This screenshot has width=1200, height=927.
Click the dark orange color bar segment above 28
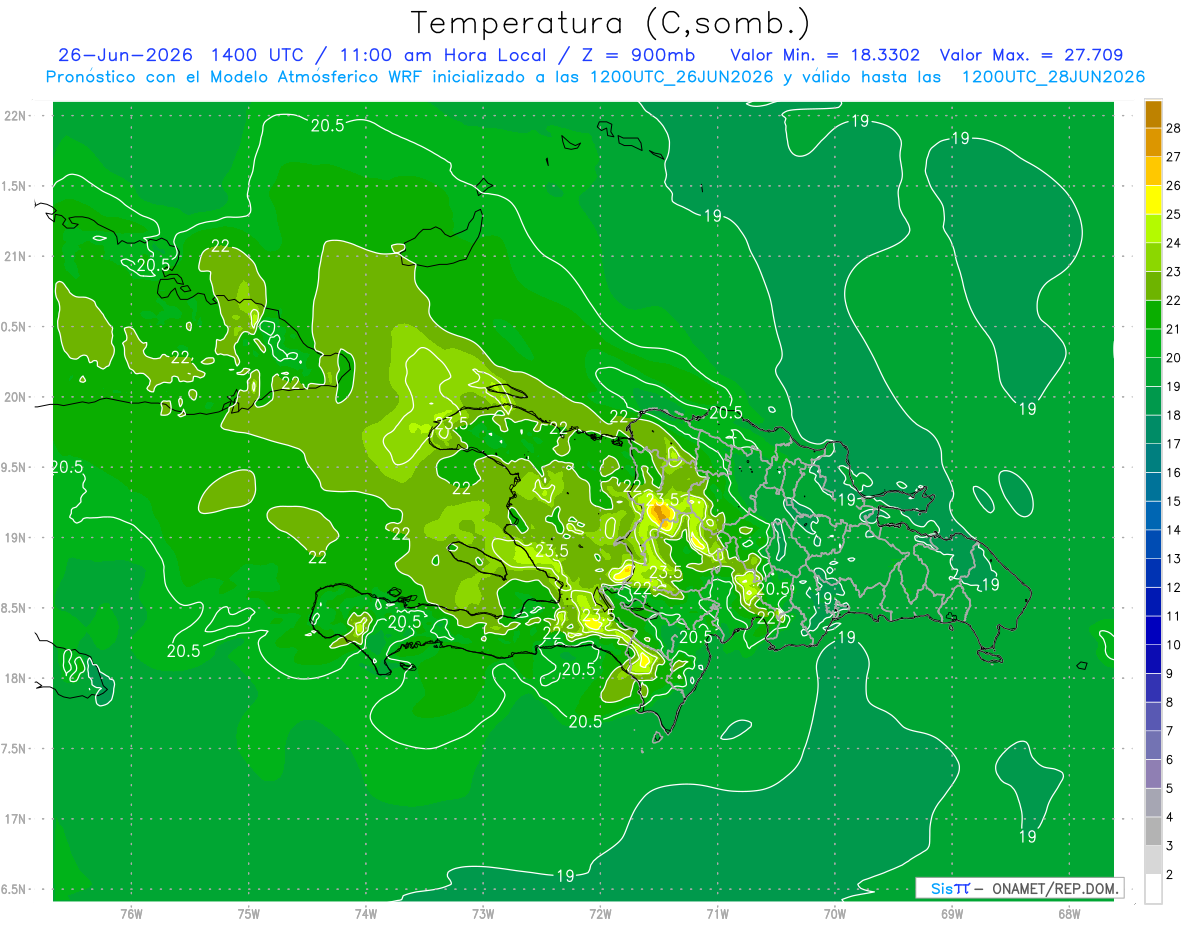[1153, 114]
